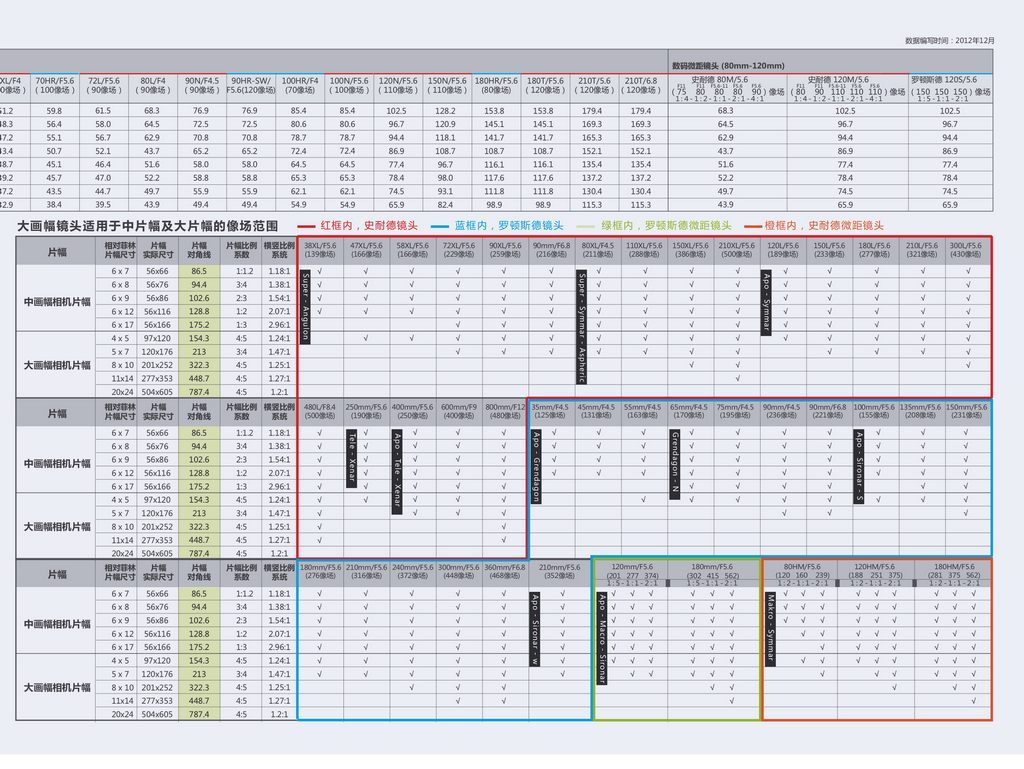Click the vertical 'Super - Angulon' label
Image resolution: width=1024 pixels, height=769 pixels.
click(x=305, y=306)
